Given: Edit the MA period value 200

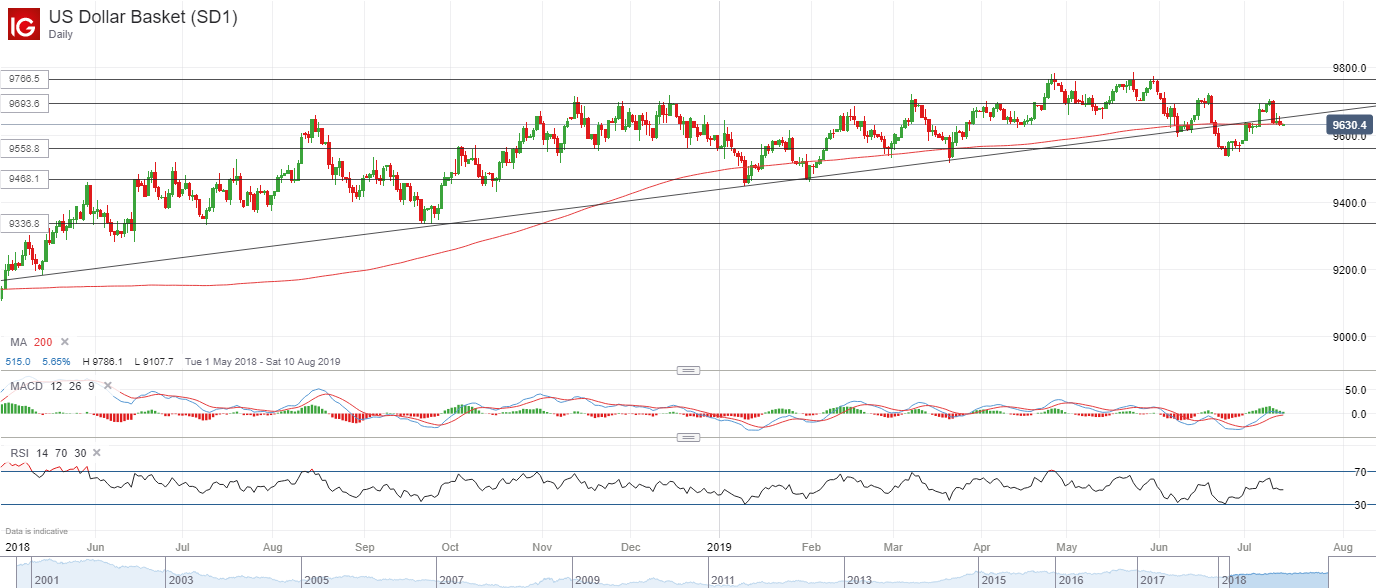Looking at the screenshot, I should point(44,343).
